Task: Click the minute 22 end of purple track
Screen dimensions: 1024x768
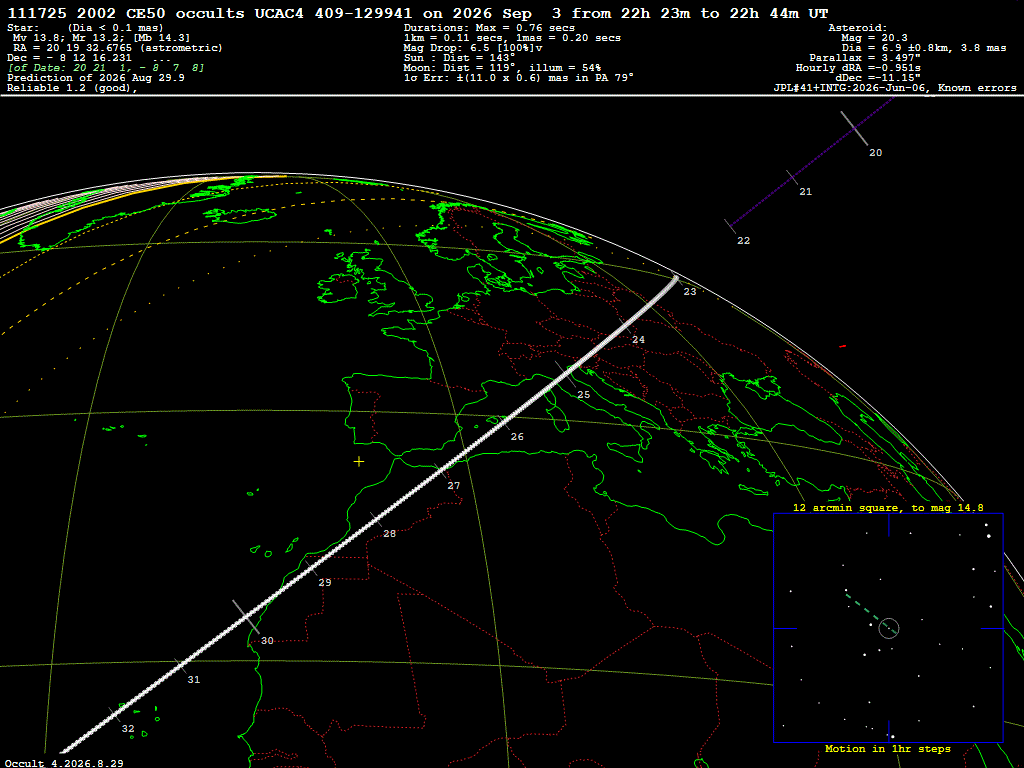Action: 730,226
